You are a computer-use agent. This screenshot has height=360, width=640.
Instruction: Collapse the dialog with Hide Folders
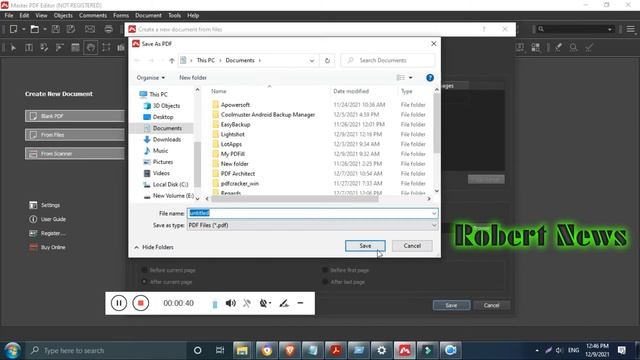(x=153, y=247)
